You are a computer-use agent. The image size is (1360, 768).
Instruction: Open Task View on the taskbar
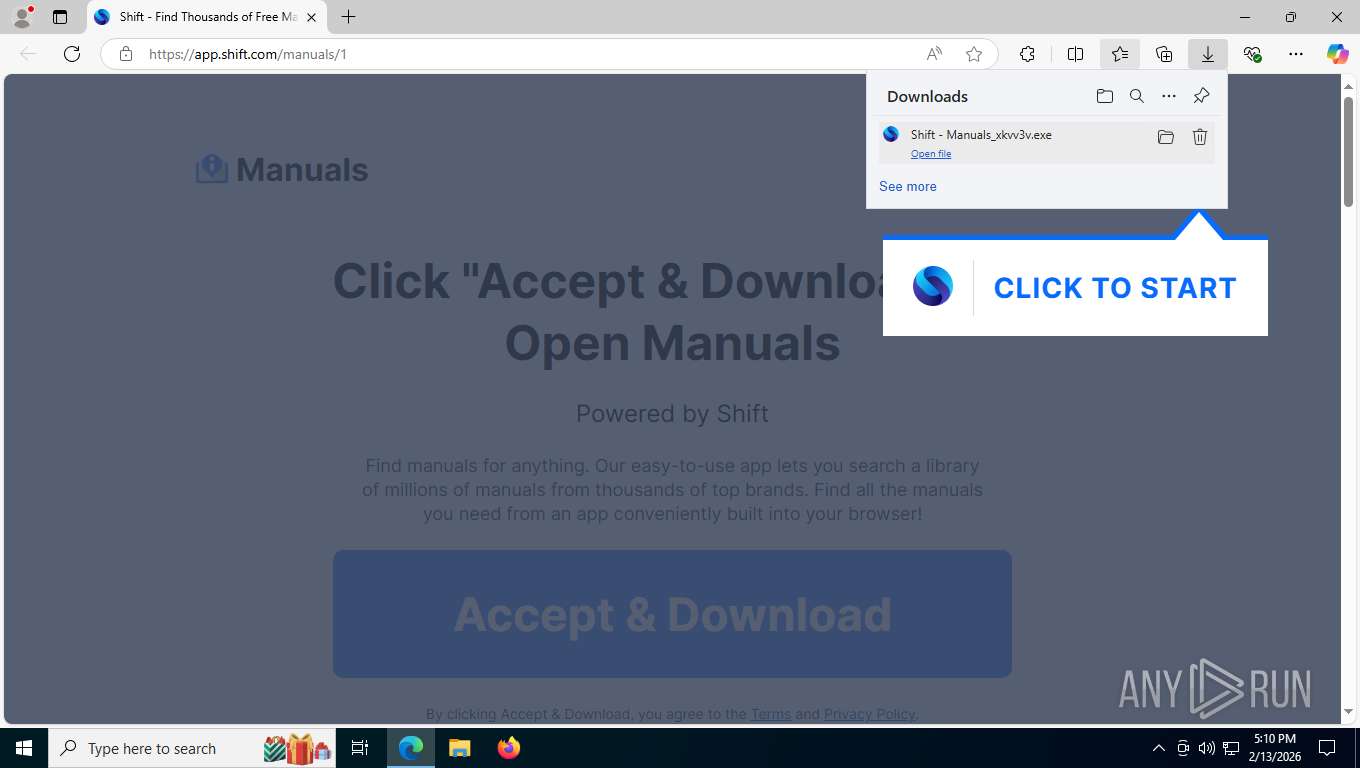point(360,748)
